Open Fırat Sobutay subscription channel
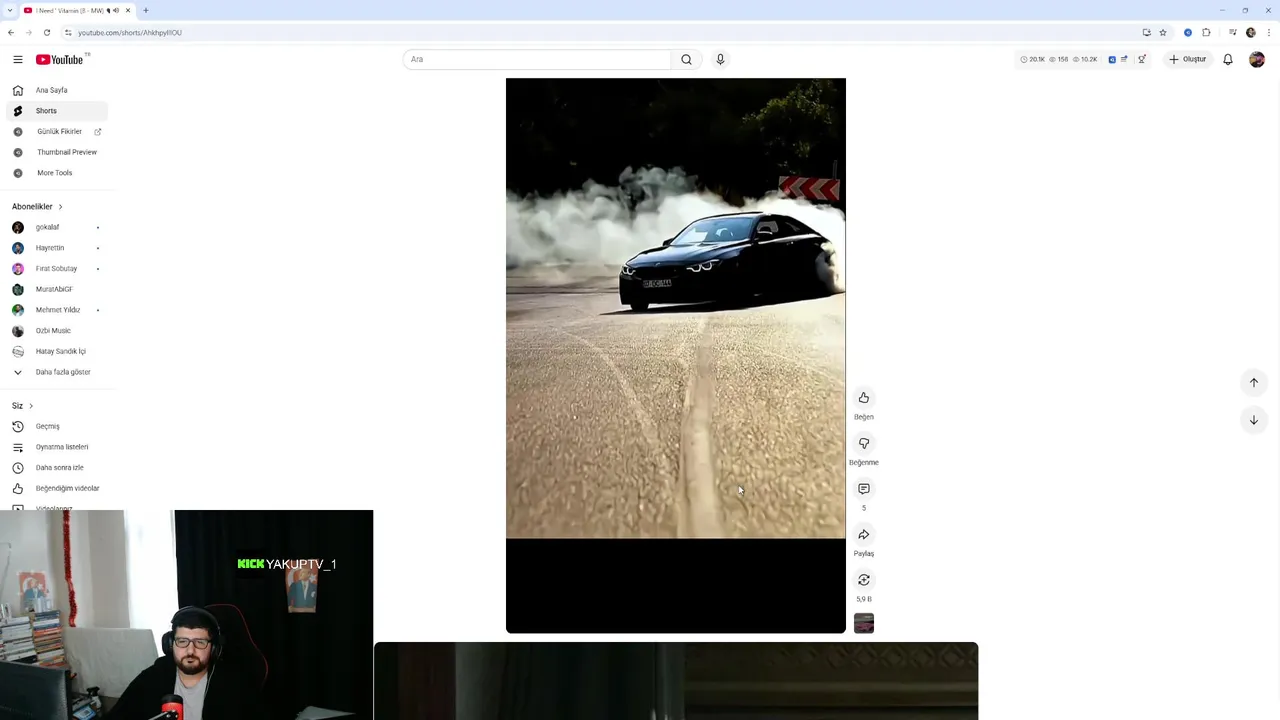The image size is (1280, 720). pos(57,268)
